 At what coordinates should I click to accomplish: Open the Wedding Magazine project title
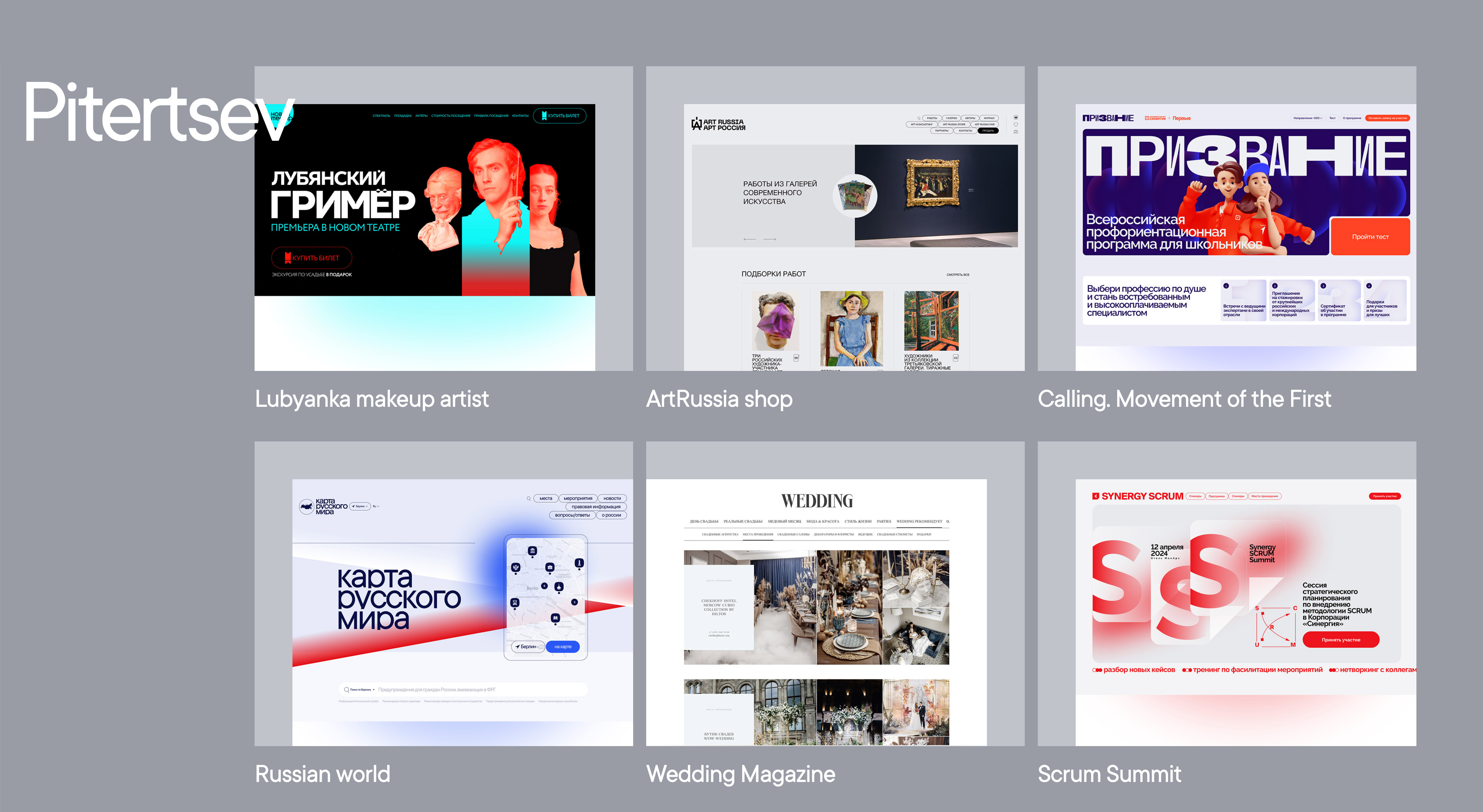click(740, 774)
